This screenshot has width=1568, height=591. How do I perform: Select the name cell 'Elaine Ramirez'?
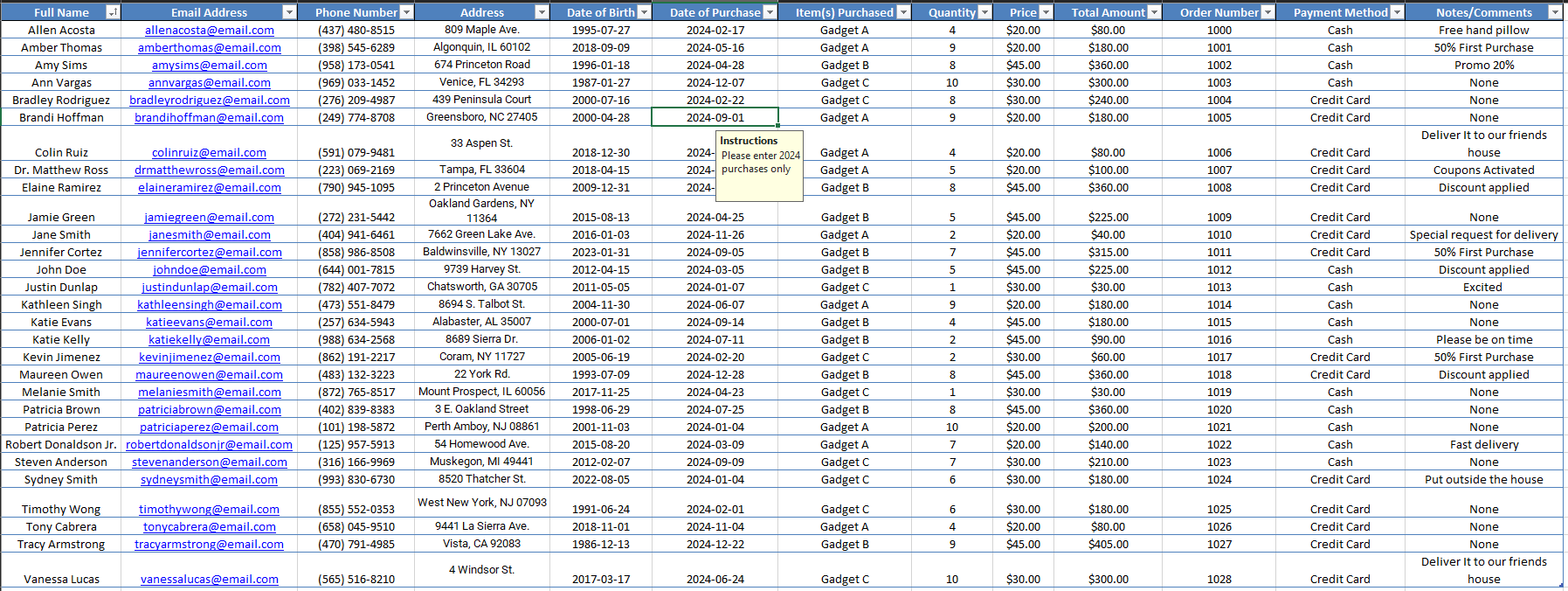pyautogui.click(x=61, y=187)
